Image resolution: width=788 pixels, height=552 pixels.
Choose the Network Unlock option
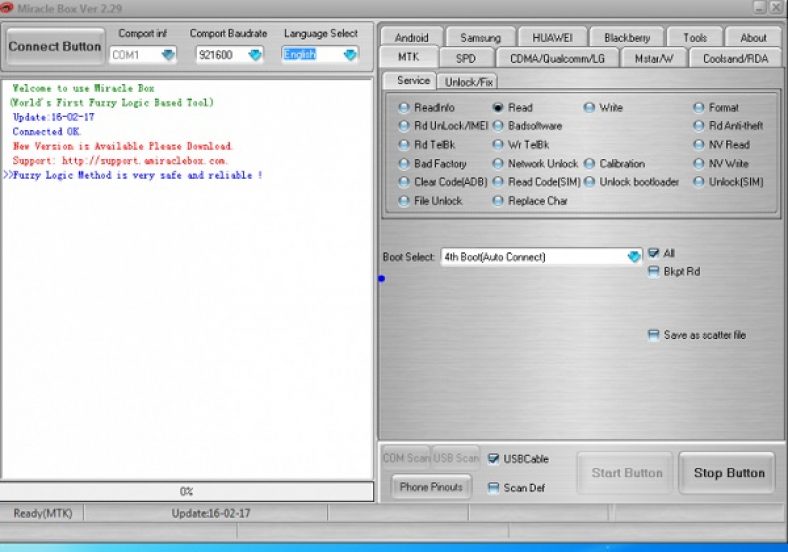click(x=535, y=164)
